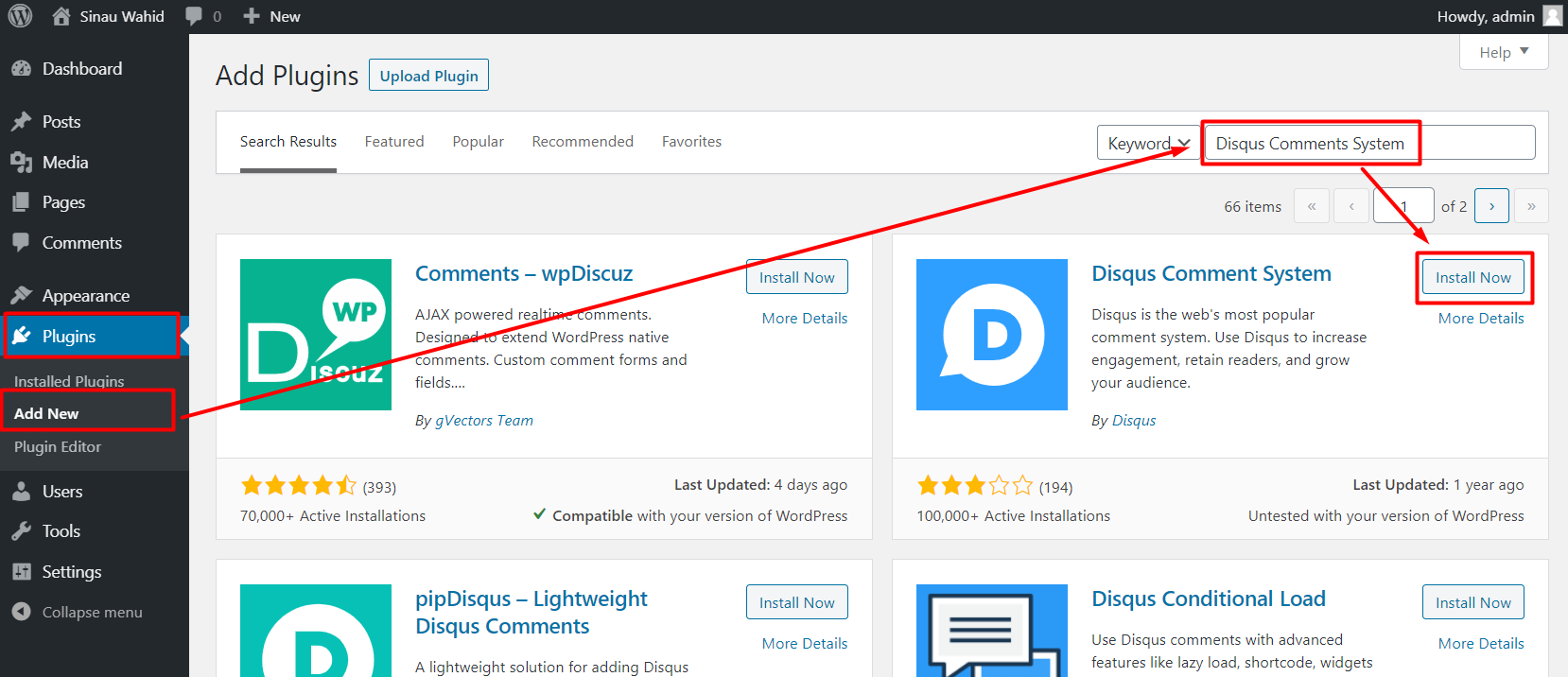Click the WordPress logo icon

pos(20,16)
